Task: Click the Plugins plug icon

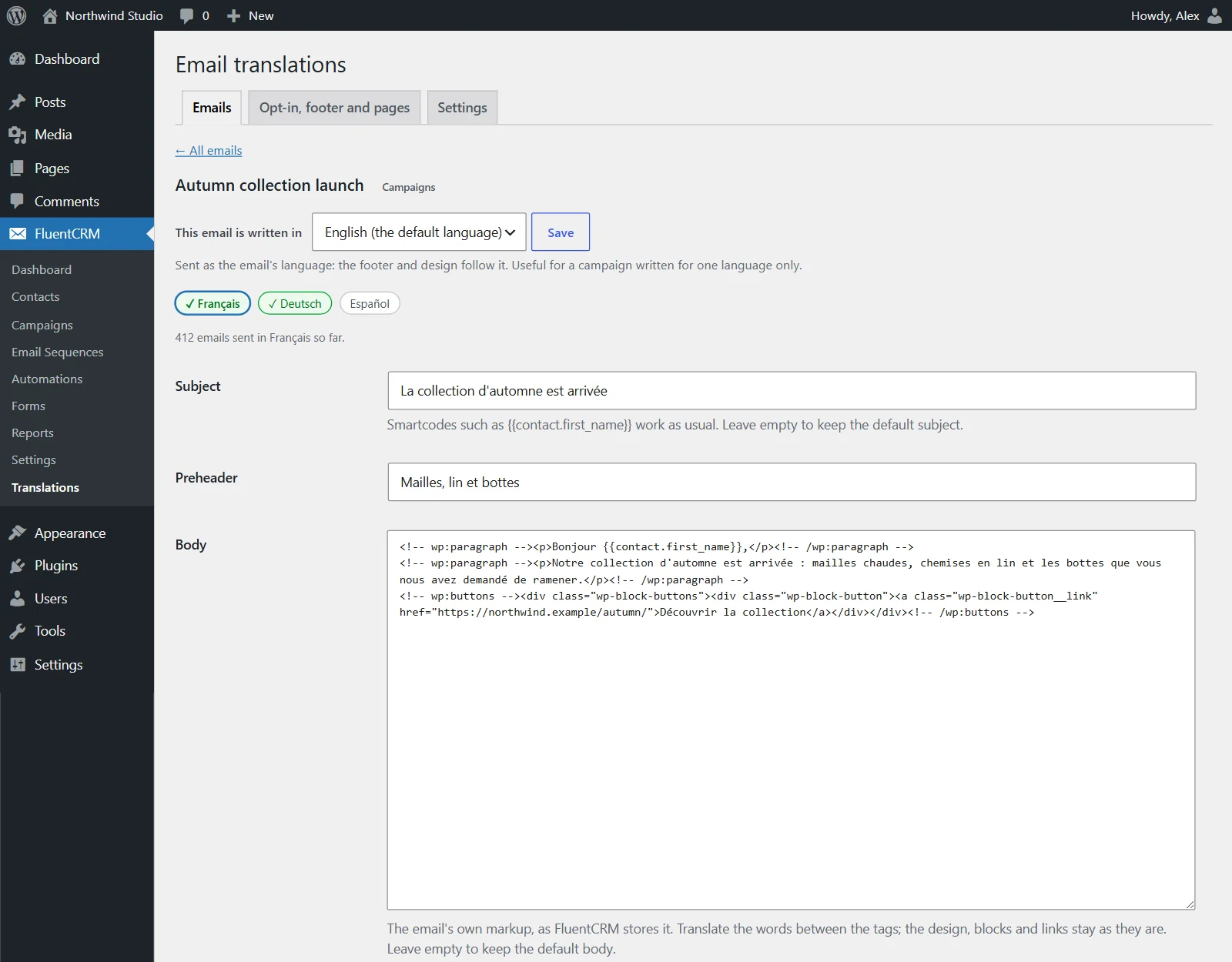Action: point(18,566)
